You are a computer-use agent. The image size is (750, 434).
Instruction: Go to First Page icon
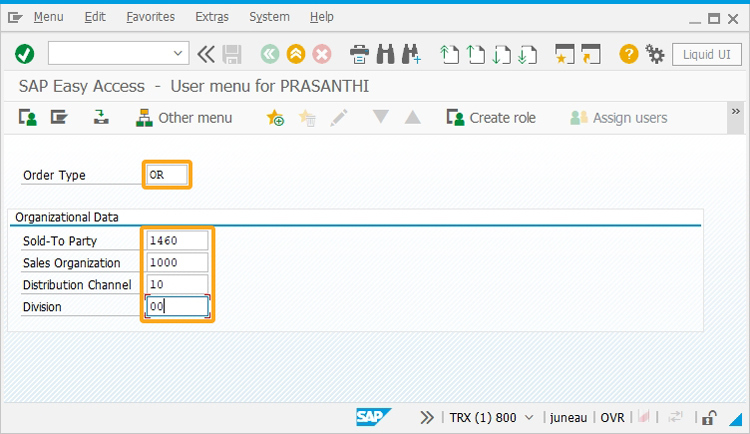[449, 54]
